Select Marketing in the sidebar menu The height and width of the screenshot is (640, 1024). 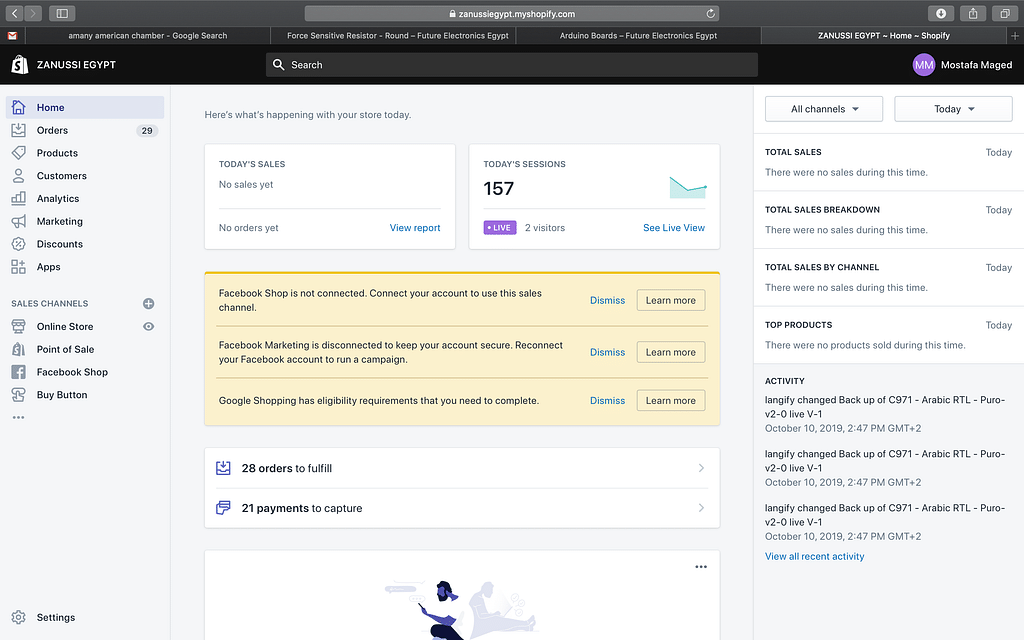coord(59,221)
